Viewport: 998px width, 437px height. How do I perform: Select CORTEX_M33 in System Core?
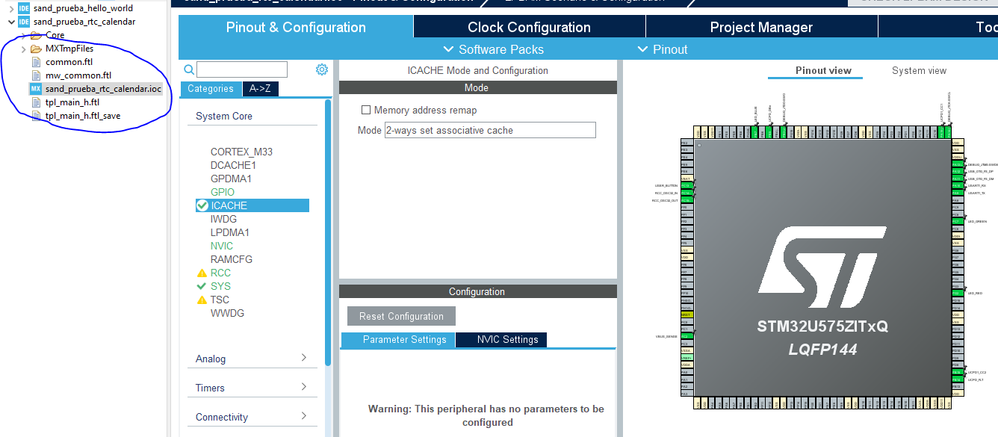pyautogui.click(x=241, y=152)
